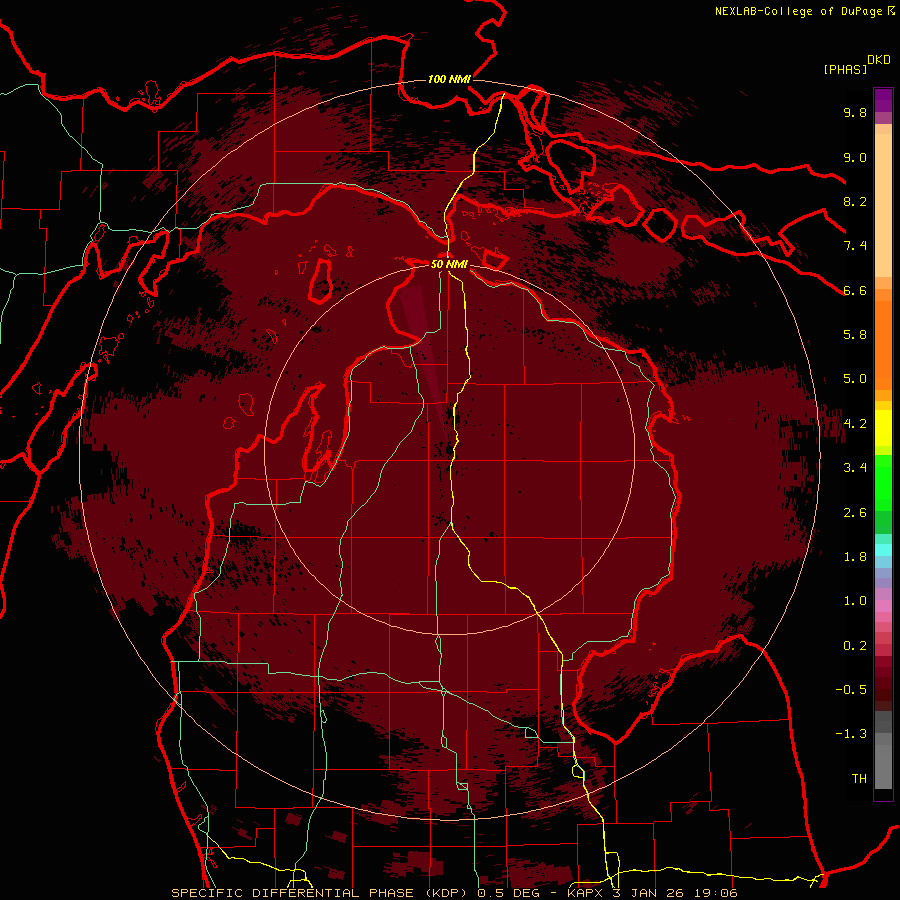Viewport: 900px width, 900px height.
Task: Click the purple top segment of color bar
Action: click(x=883, y=100)
